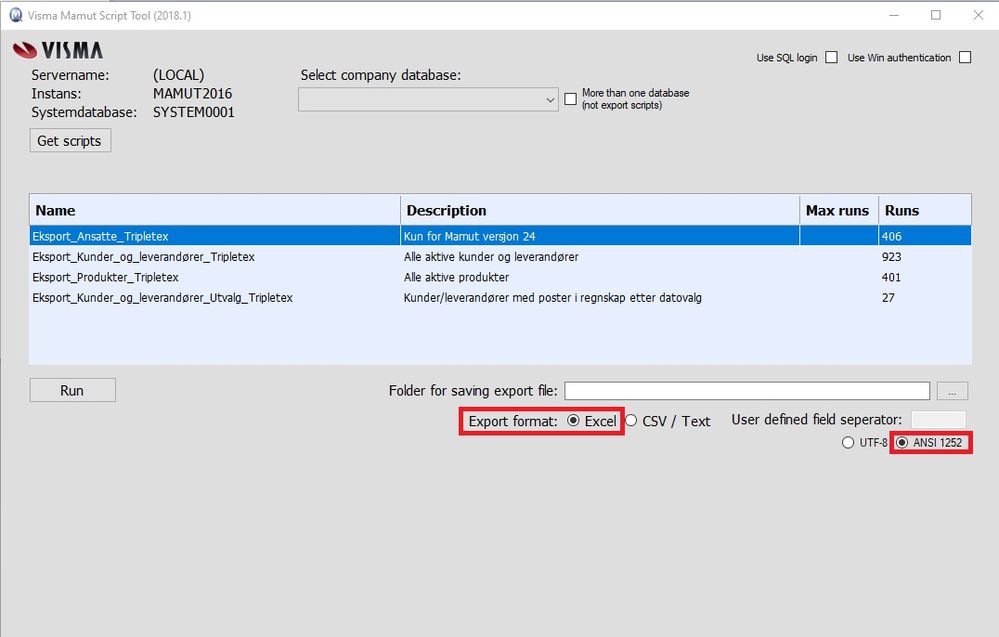This screenshot has width=999, height=637.
Task: Click the user defined field separator box
Action: coord(938,419)
